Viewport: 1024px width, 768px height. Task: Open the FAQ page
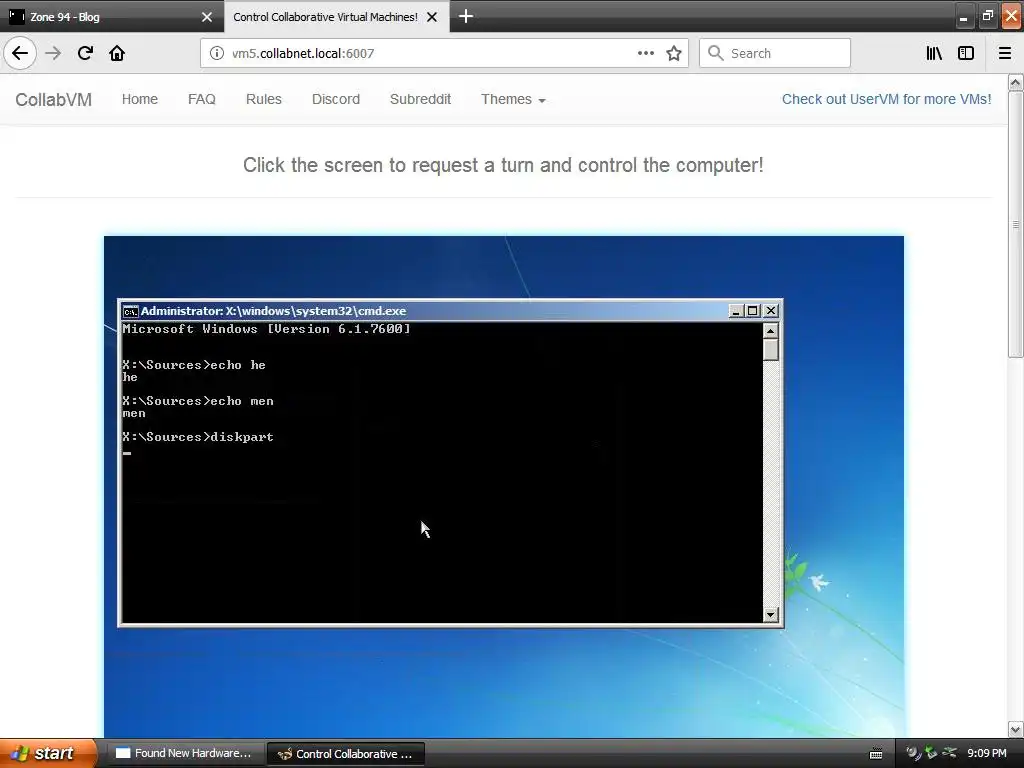tap(202, 99)
